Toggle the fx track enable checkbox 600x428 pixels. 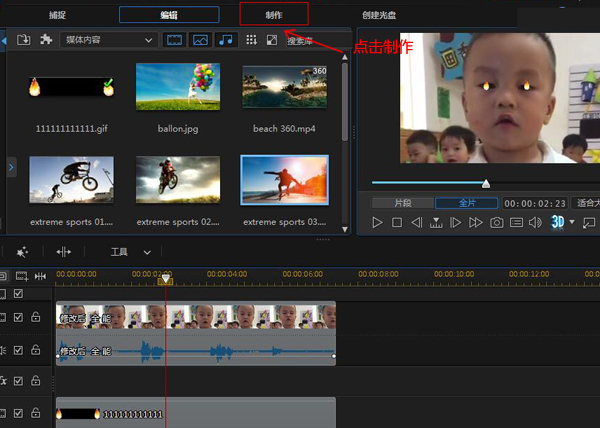click(18, 381)
